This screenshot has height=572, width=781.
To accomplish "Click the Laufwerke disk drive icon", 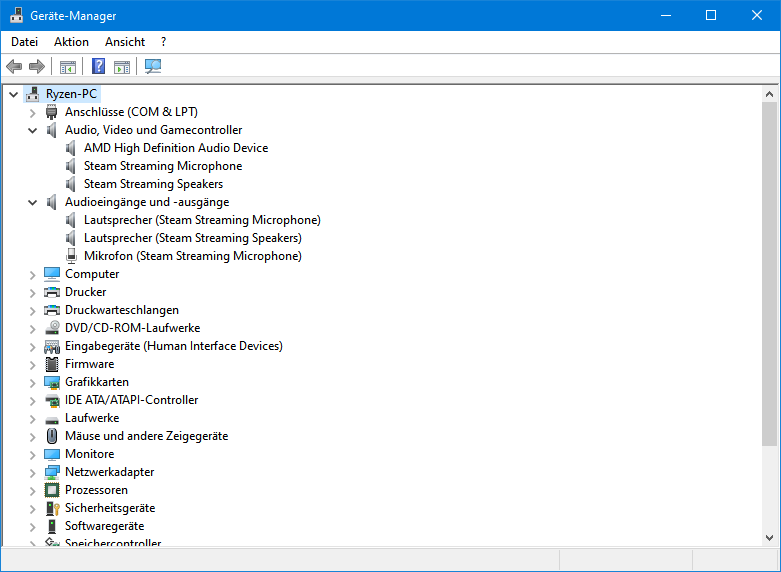I will click(52, 420).
